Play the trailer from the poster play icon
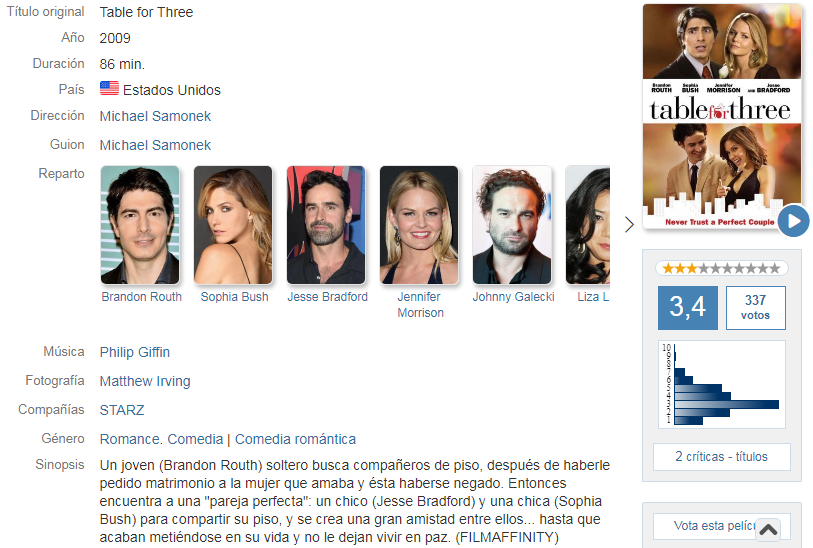This screenshot has height=548, width=813. tap(793, 221)
